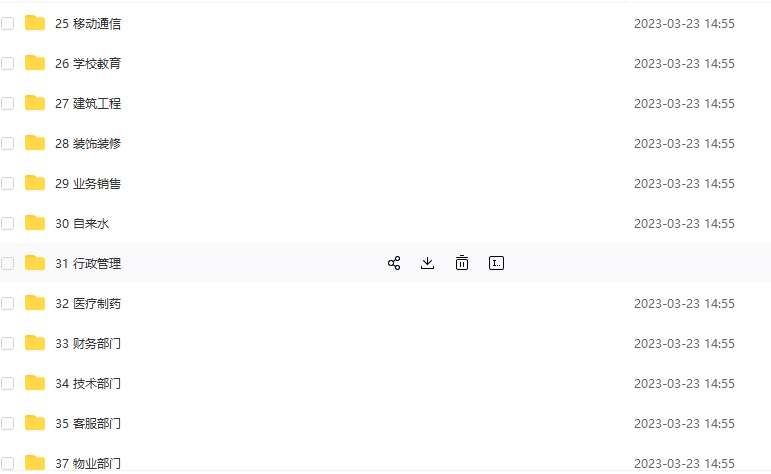This screenshot has height=474, width=771.
Task: Click folder icon beside 28 装饰装修
Action: [x=35, y=143]
